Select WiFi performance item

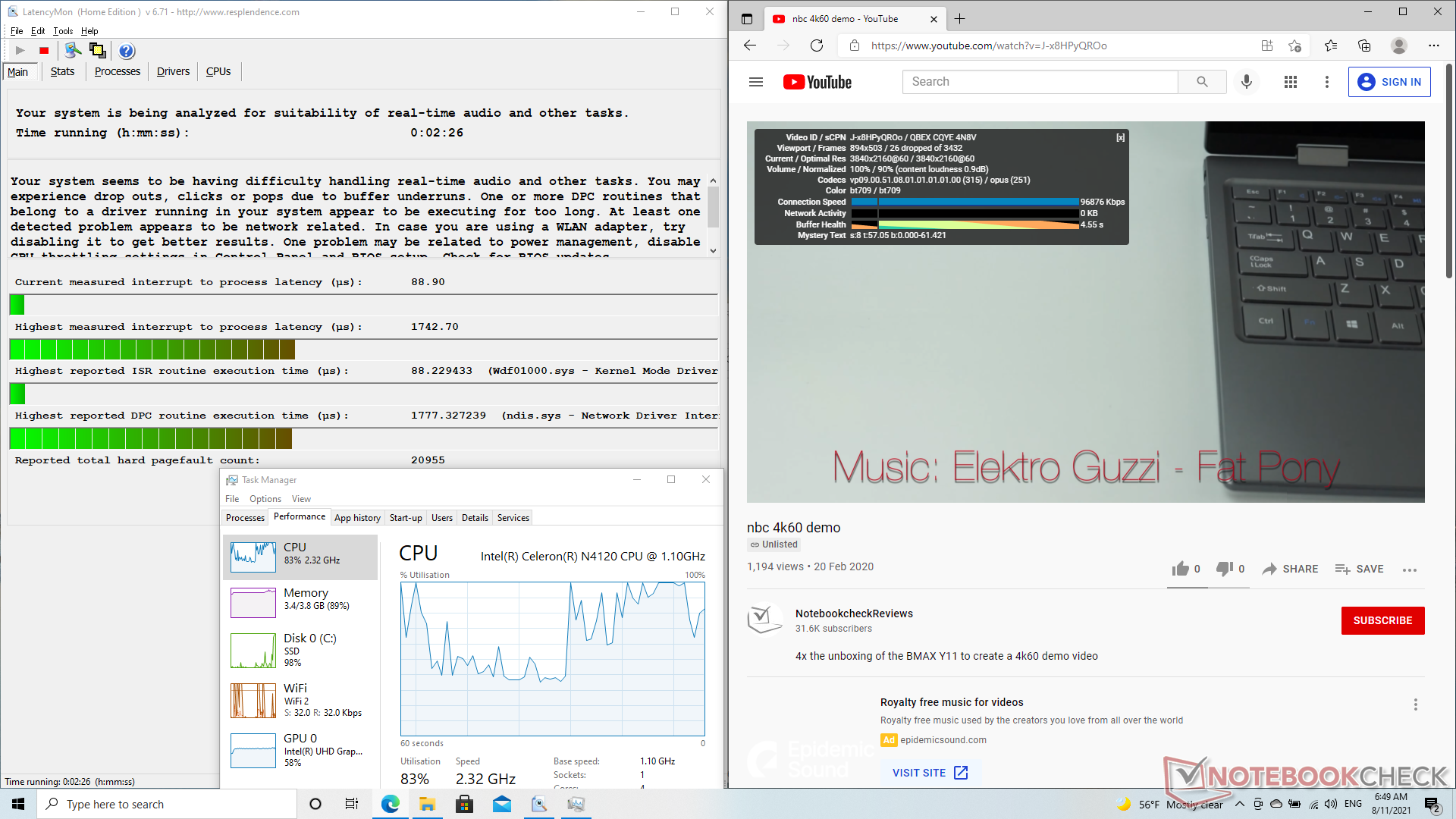click(x=300, y=700)
